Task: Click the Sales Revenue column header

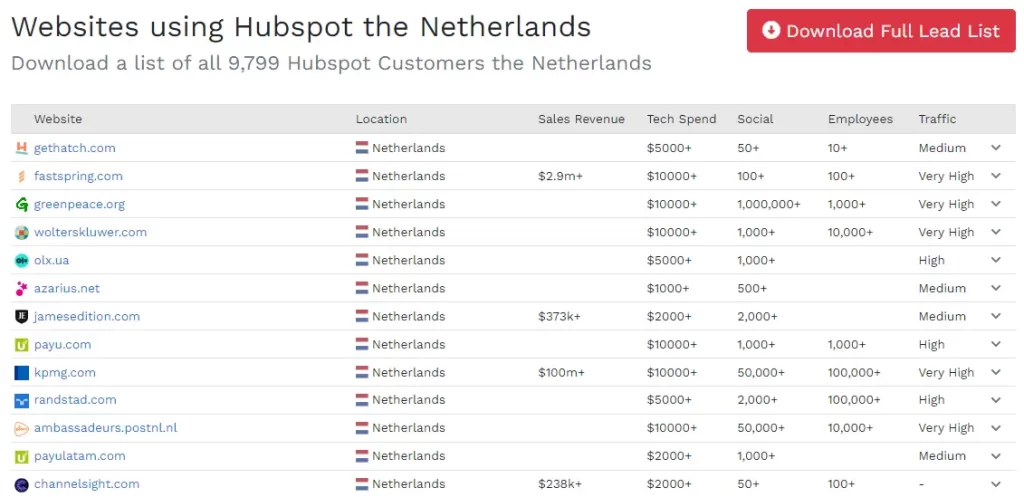Action: click(581, 119)
